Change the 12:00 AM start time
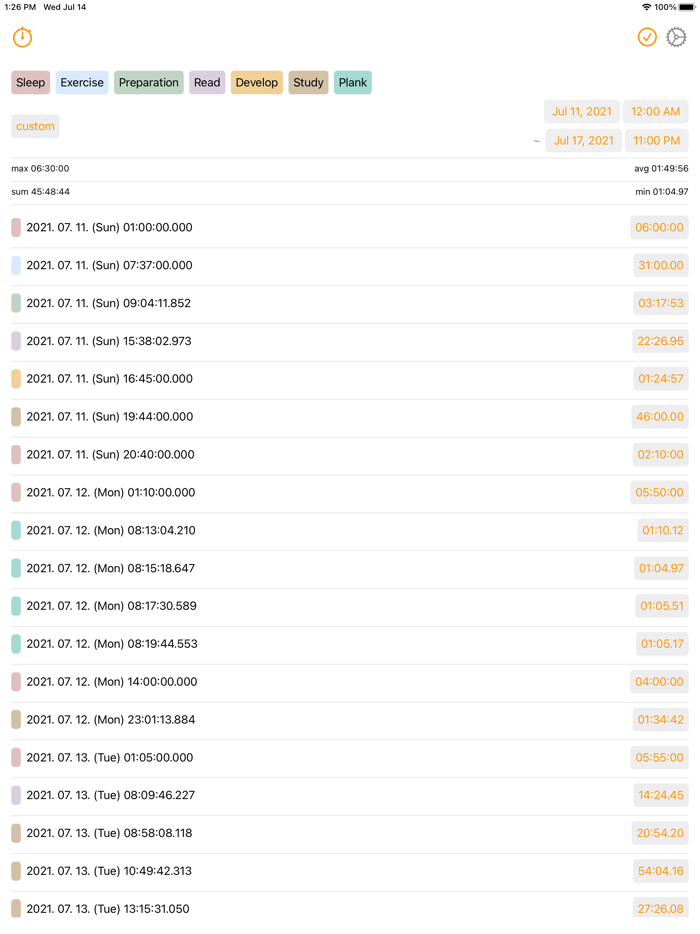The width and height of the screenshot is (700, 934). 656,112
